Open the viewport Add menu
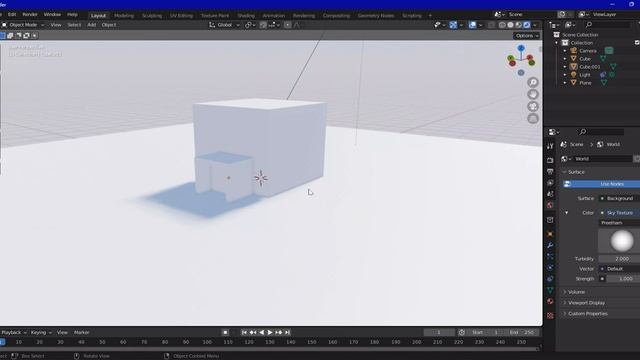The image size is (640, 360). click(x=91, y=25)
